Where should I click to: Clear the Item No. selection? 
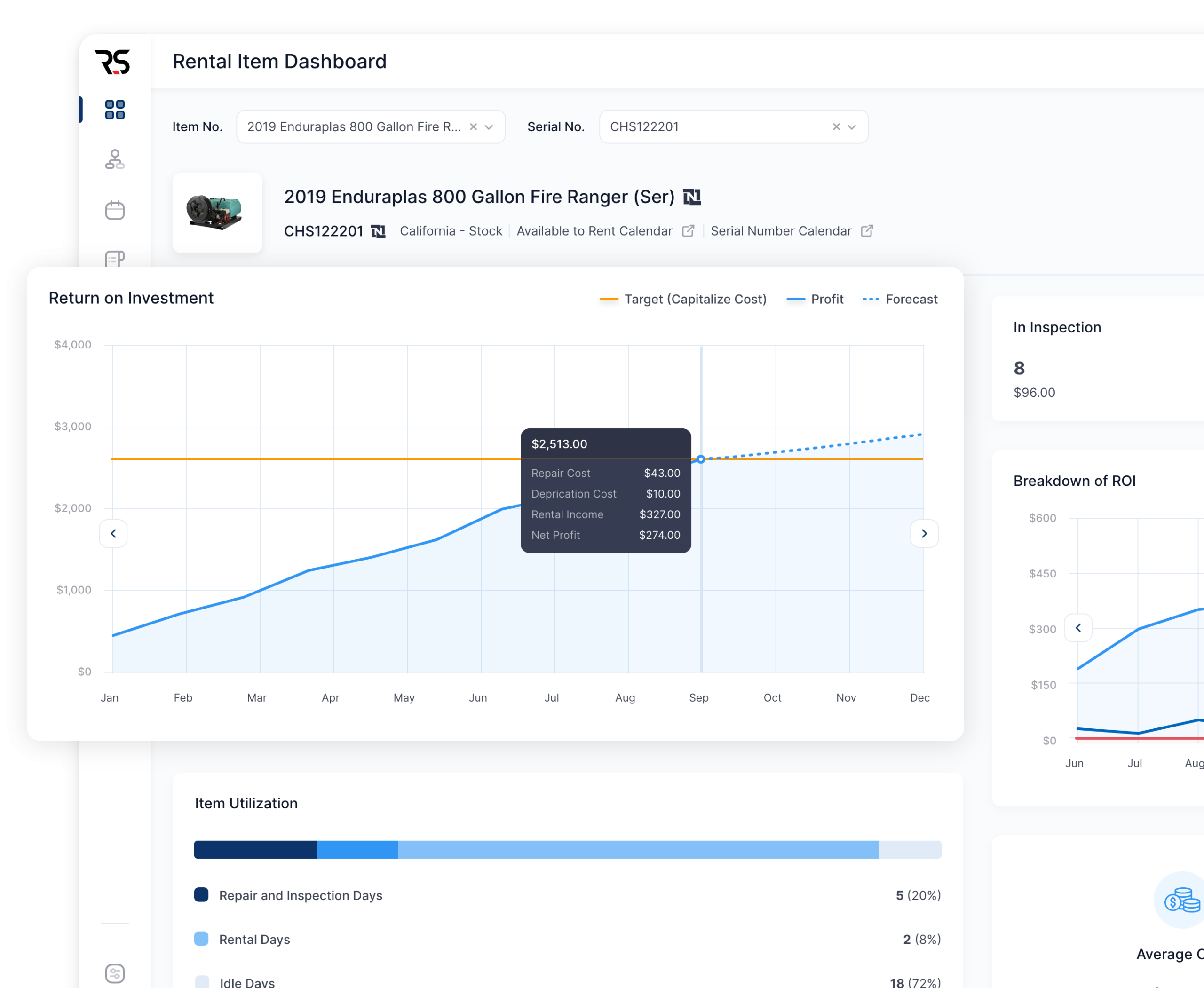click(473, 127)
